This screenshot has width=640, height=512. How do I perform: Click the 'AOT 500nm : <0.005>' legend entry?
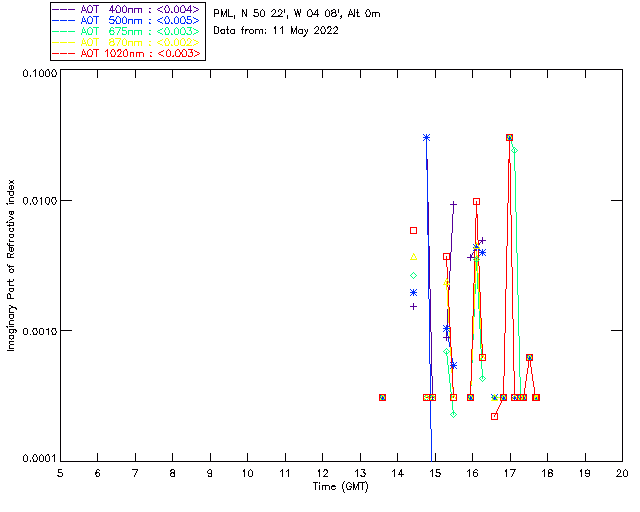tap(126, 20)
